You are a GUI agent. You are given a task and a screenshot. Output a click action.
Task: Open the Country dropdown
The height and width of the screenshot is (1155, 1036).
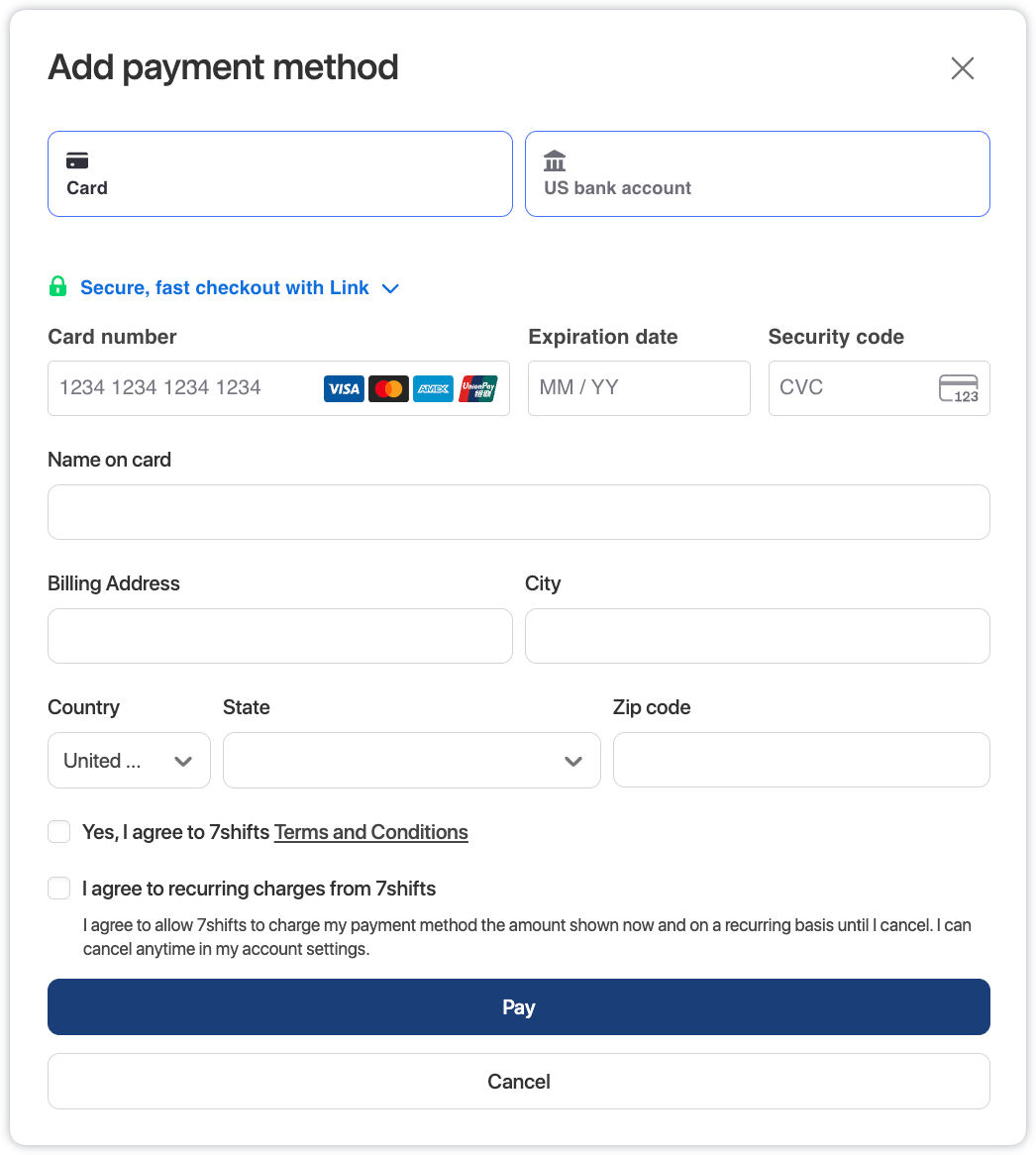[129, 761]
